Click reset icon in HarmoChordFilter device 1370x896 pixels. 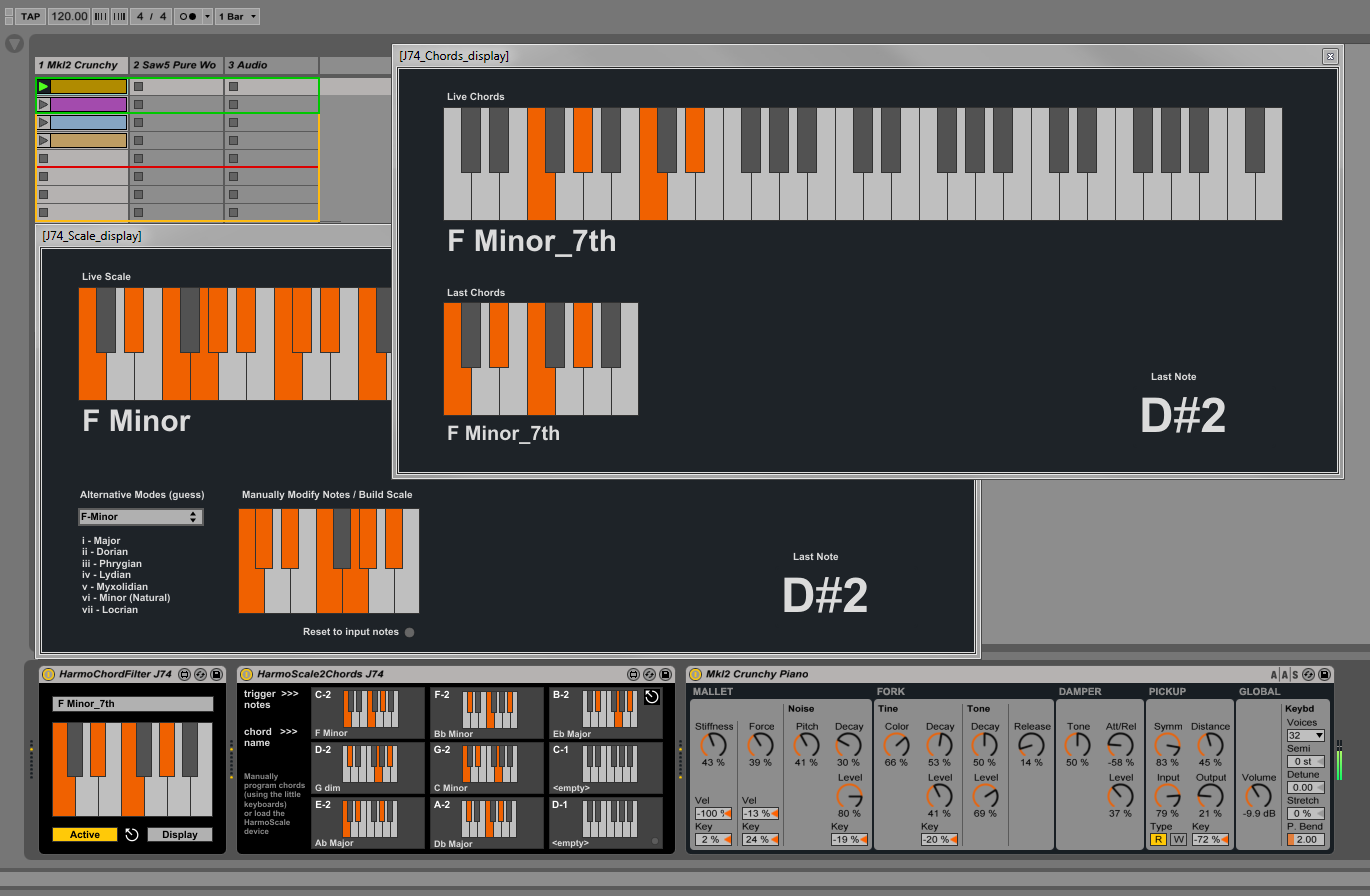pyautogui.click(x=132, y=834)
